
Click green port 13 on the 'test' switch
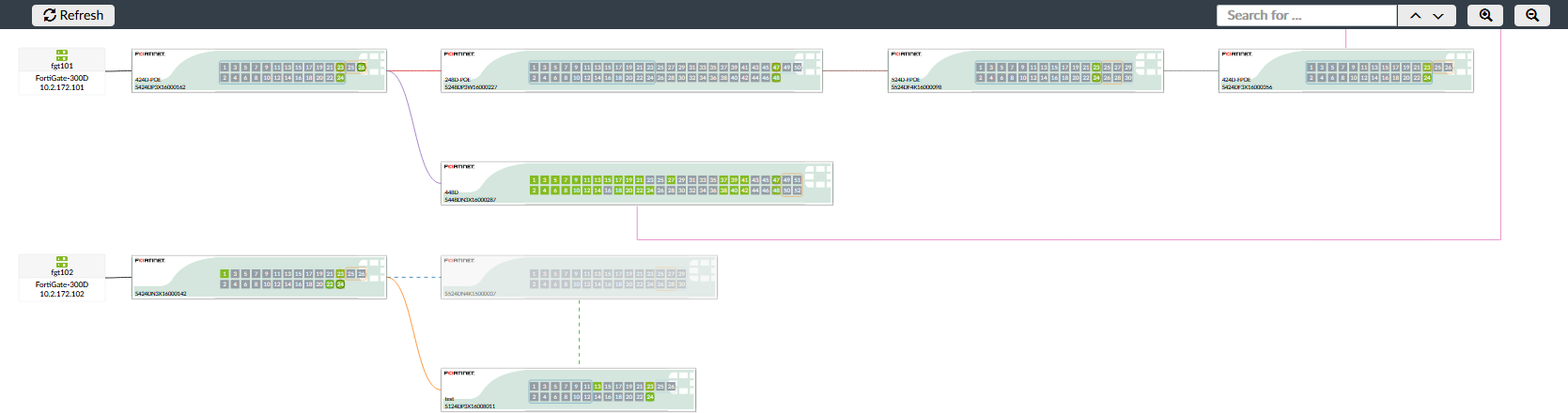598,387
